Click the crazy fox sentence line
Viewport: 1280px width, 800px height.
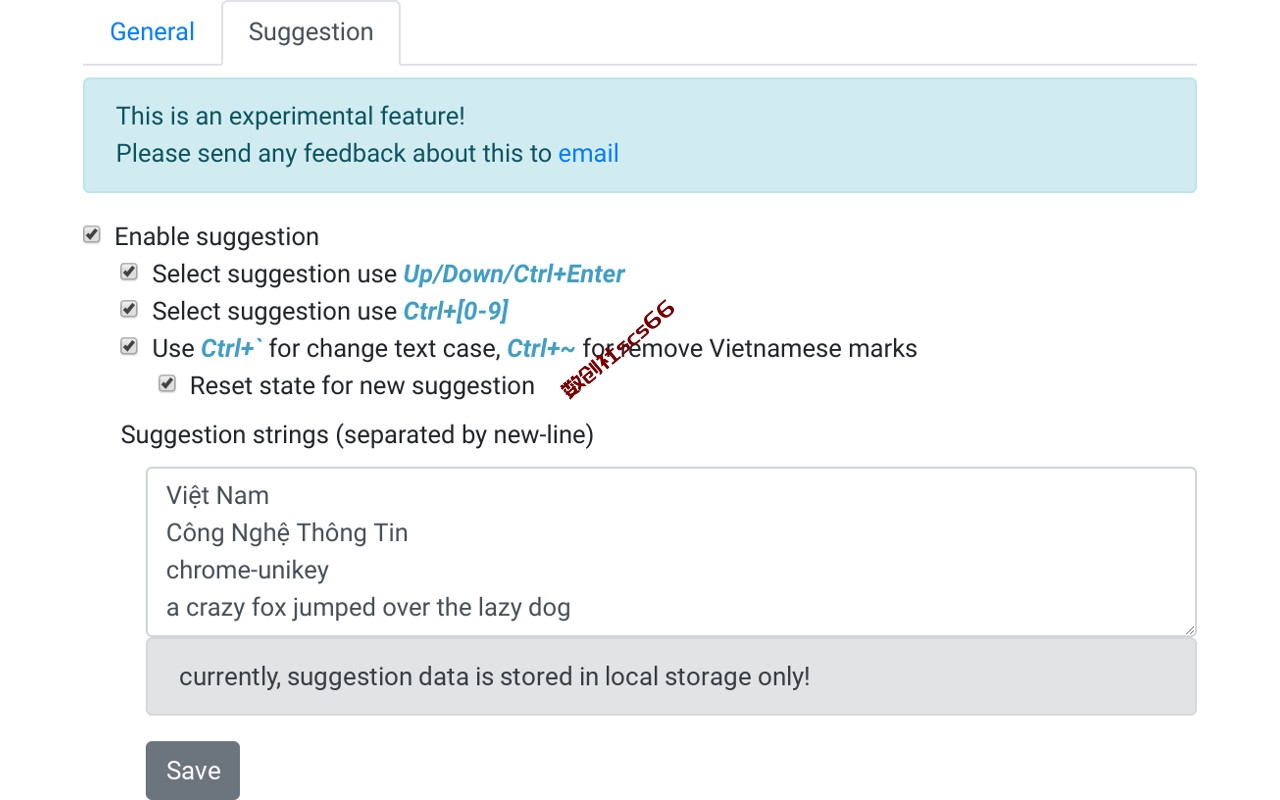pos(368,608)
